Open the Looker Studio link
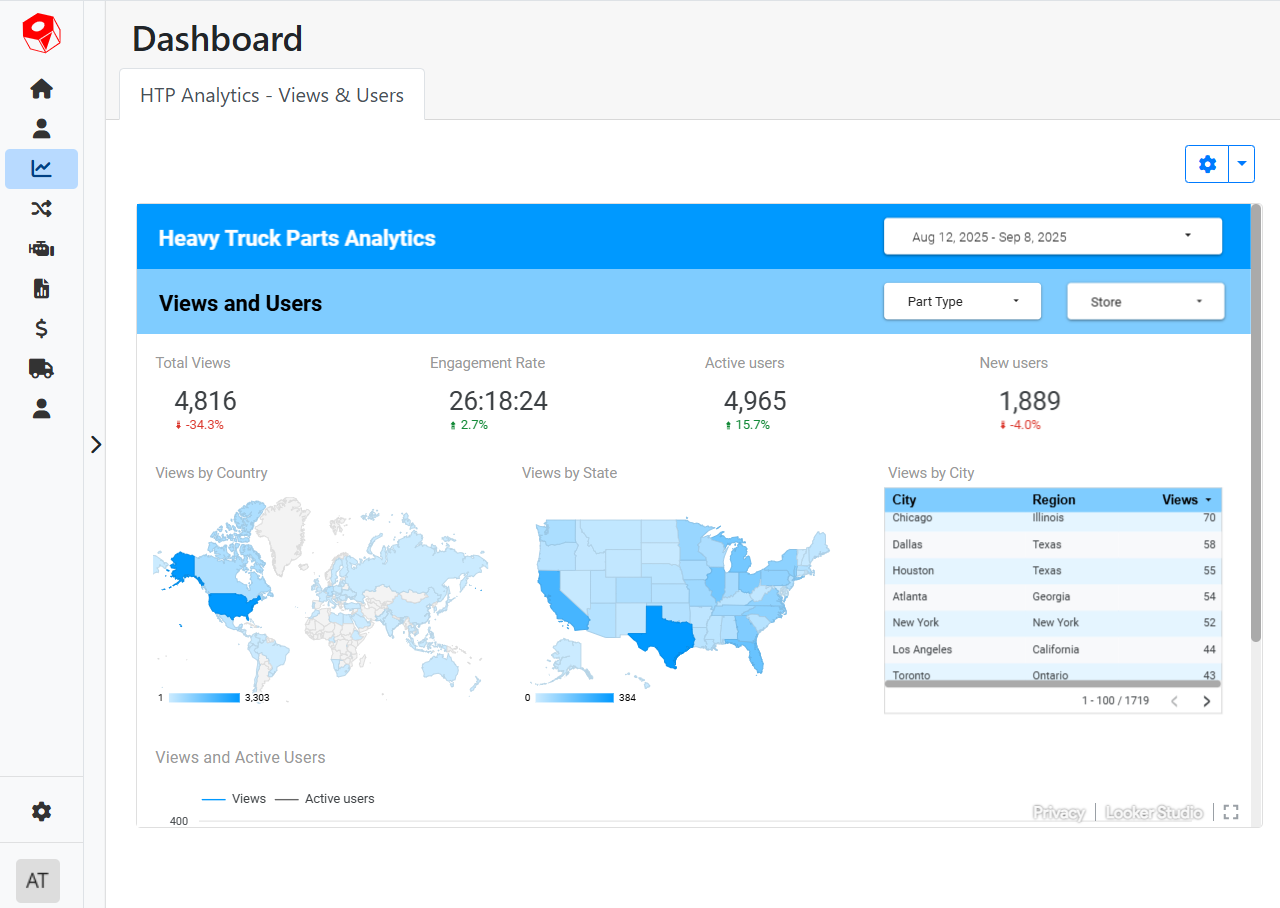Image resolution: width=1280 pixels, height=908 pixels. click(x=1154, y=813)
